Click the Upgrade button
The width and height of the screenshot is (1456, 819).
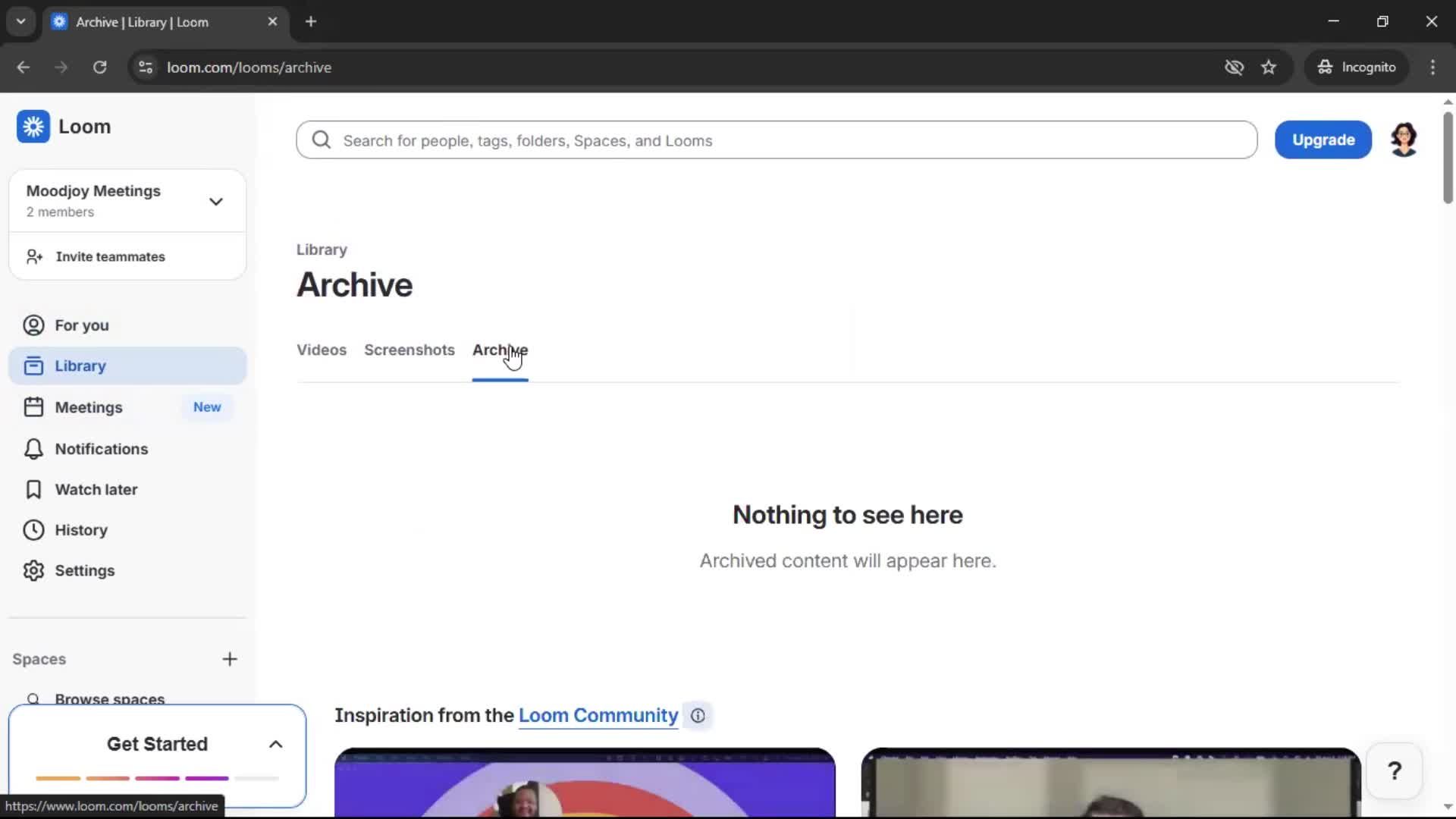tap(1323, 140)
